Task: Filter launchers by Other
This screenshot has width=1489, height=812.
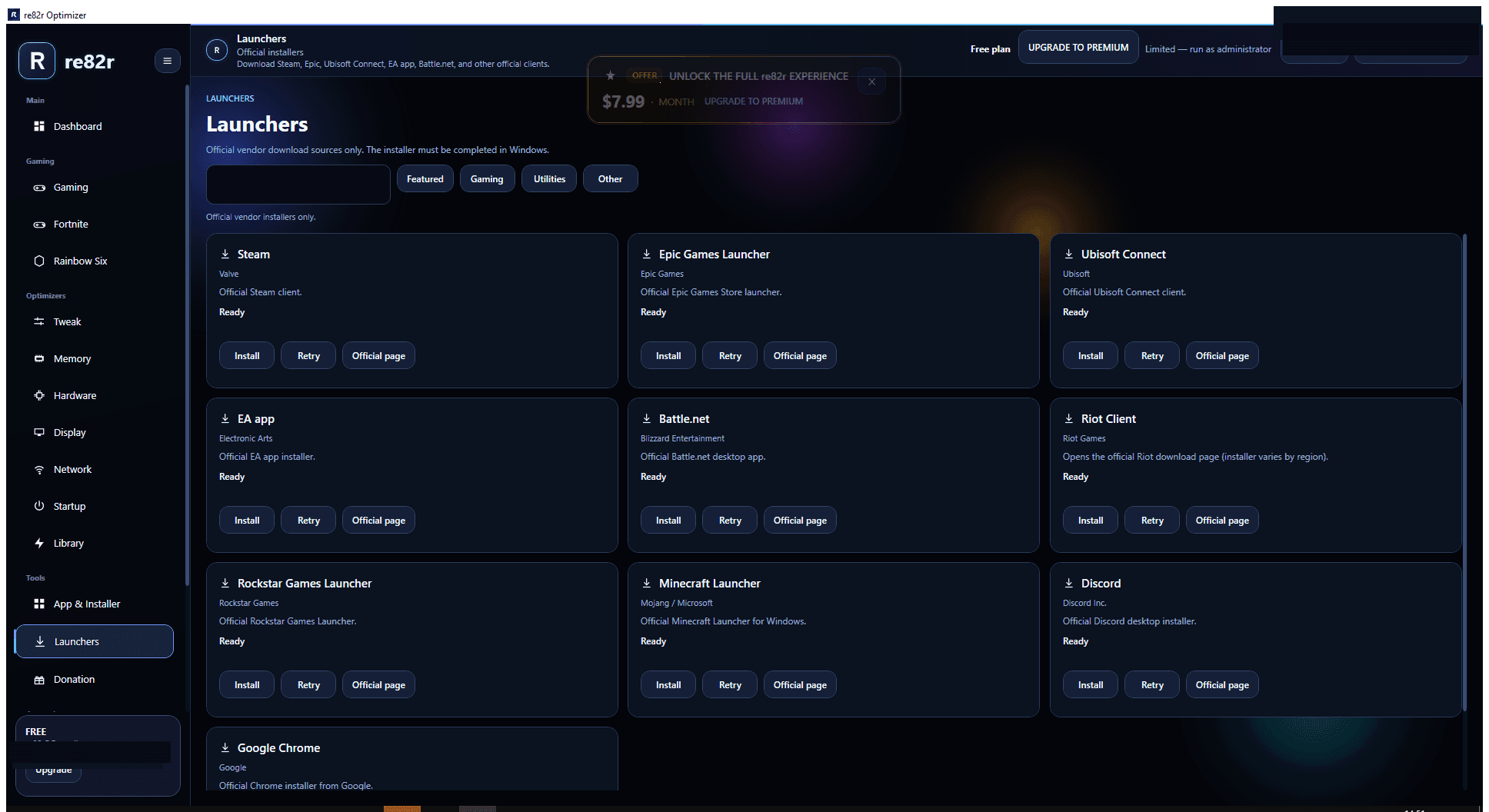Action: pyautogui.click(x=611, y=179)
